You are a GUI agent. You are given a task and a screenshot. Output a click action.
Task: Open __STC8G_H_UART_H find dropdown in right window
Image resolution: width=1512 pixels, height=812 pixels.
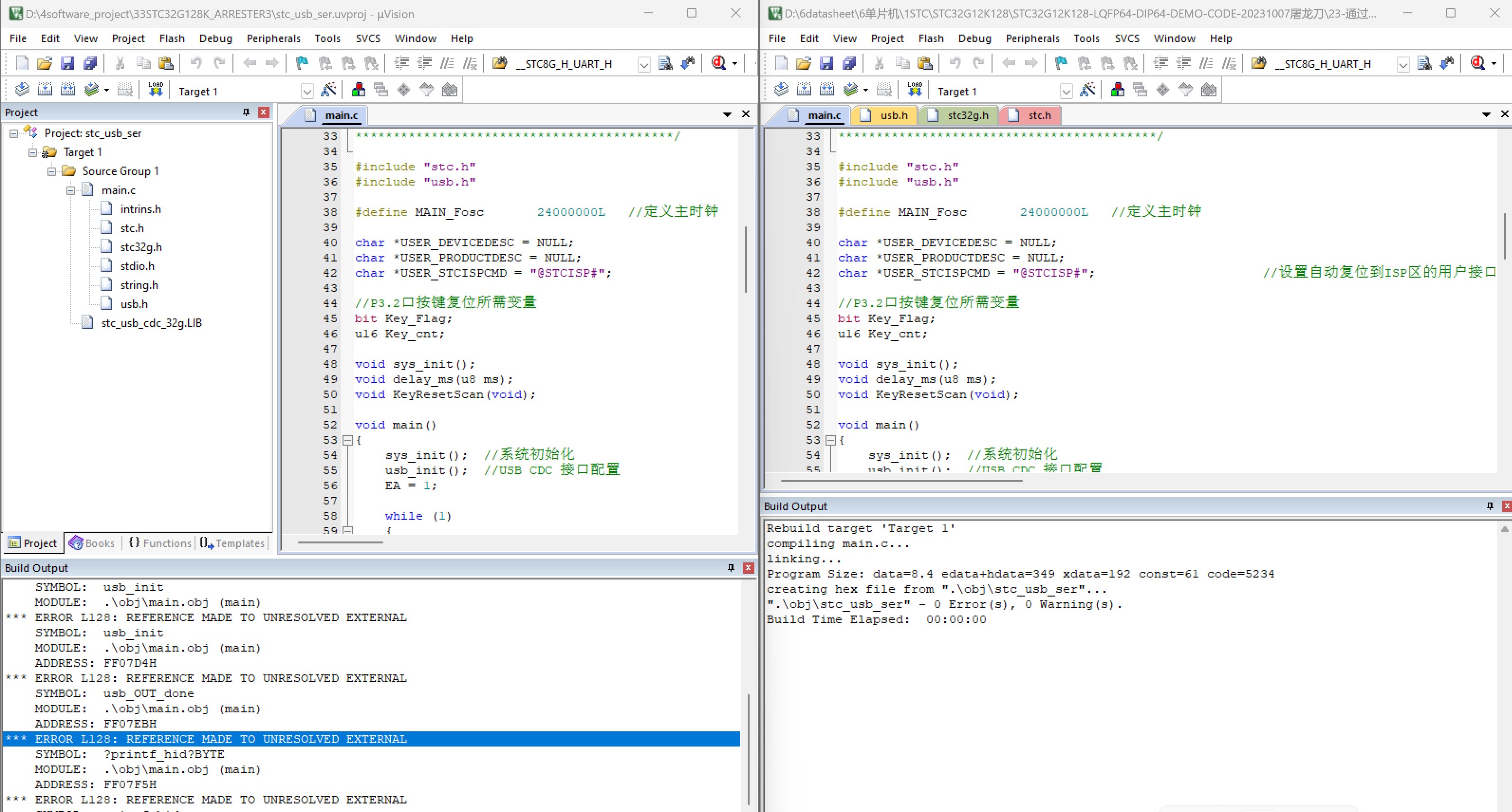coord(1403,65)
